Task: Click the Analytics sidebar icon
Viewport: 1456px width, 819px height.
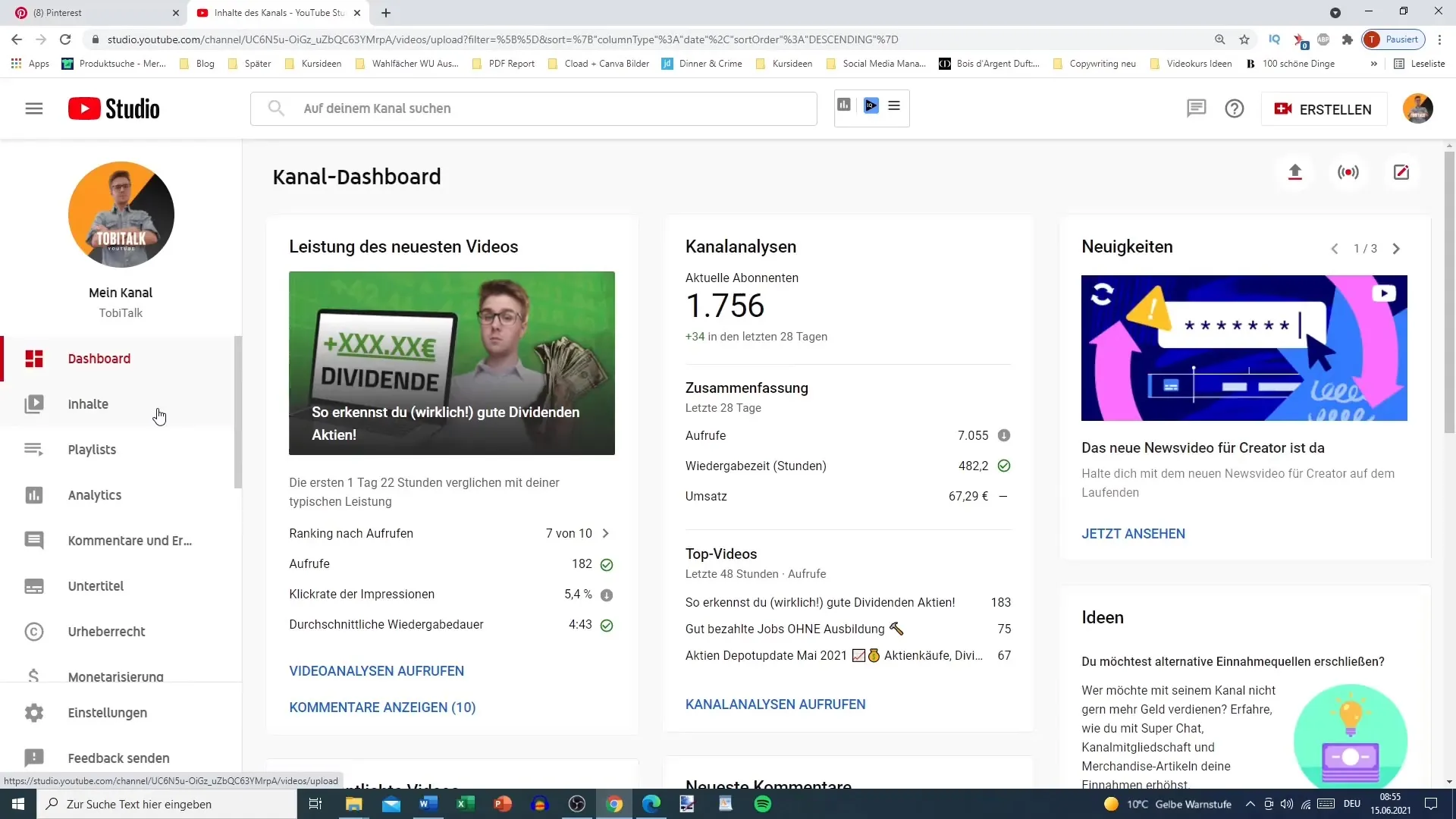Action: (x=34, y=495)
